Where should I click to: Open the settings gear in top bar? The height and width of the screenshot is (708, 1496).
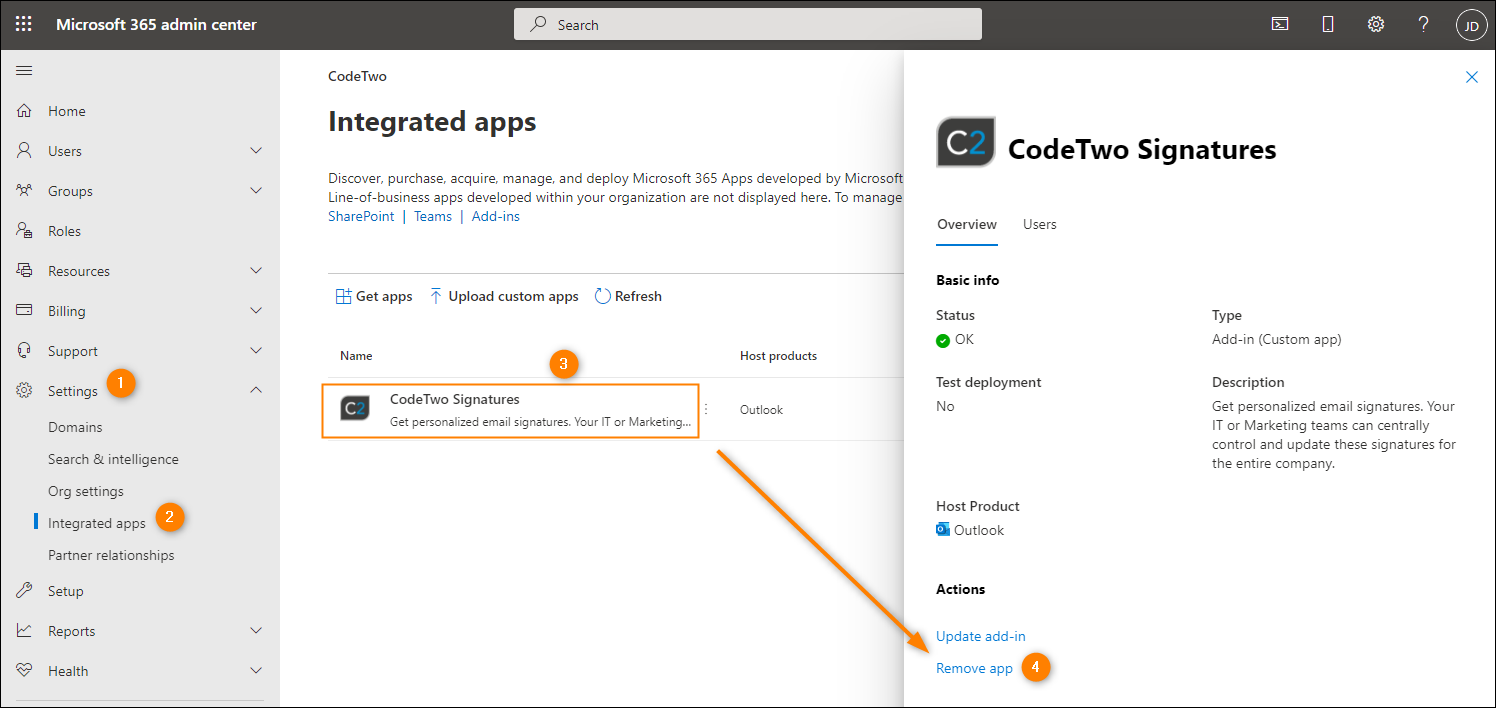coord(1376,24)
